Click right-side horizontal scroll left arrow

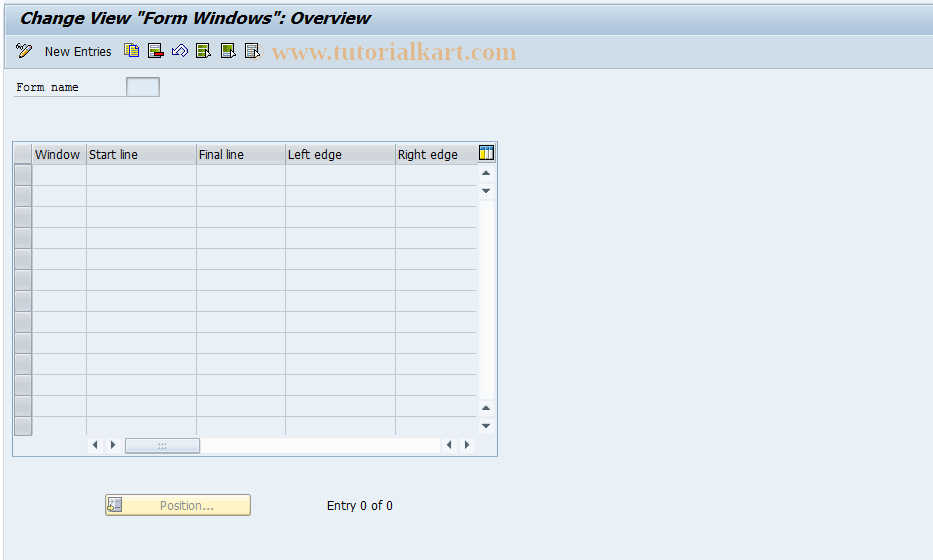click(449, 445)
